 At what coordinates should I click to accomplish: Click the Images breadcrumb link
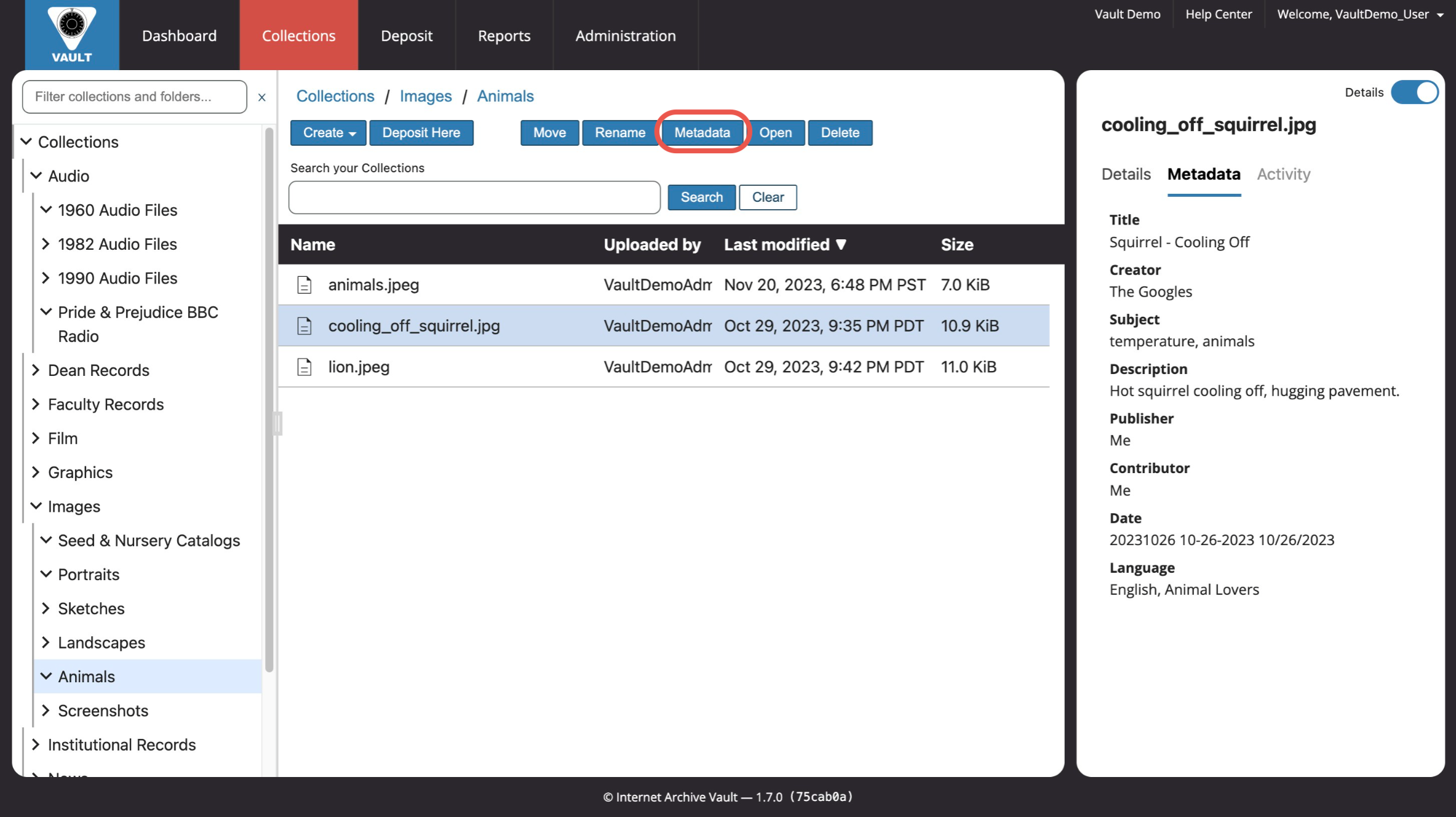[426, 96]
